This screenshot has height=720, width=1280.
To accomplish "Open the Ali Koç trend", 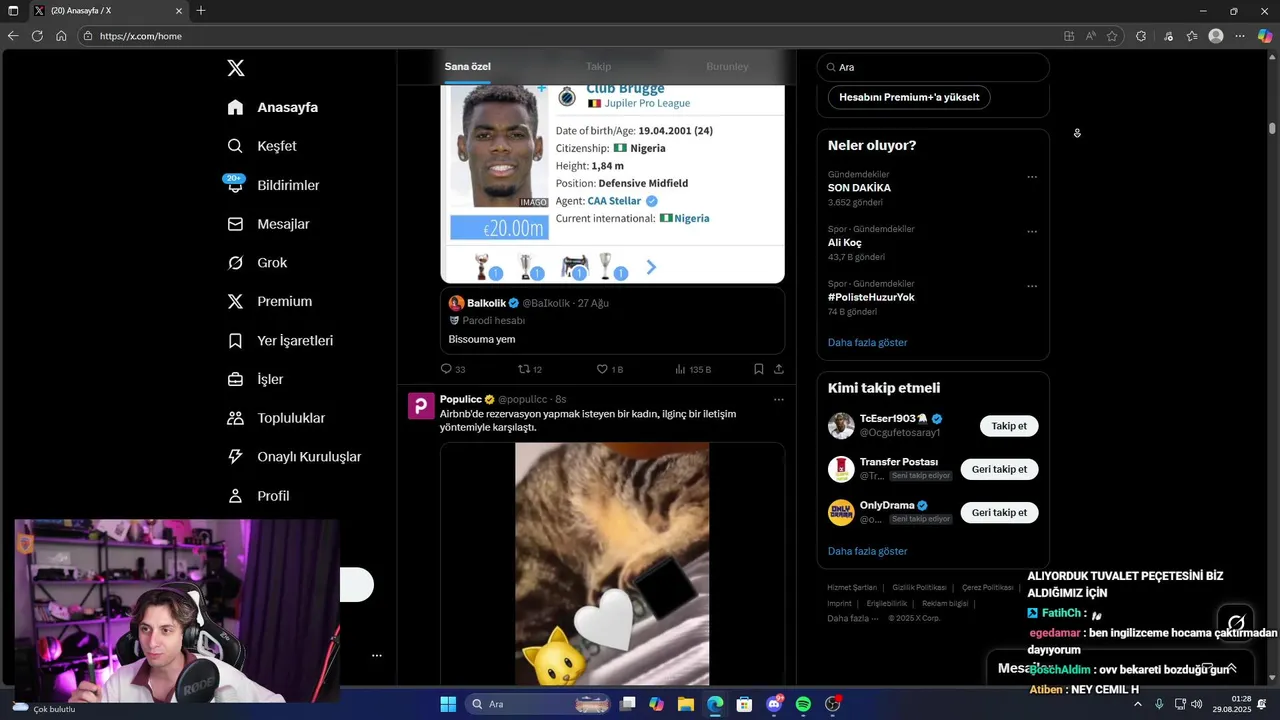I will (844, 243).
